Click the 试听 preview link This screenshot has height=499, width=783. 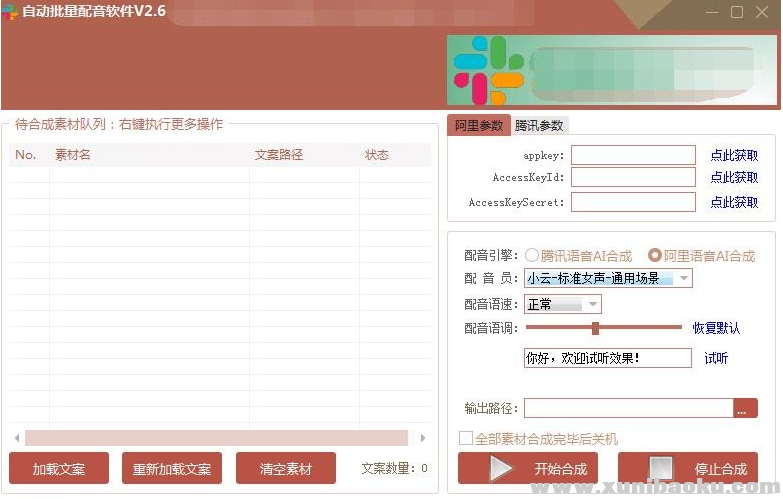(x=716, y=358)
